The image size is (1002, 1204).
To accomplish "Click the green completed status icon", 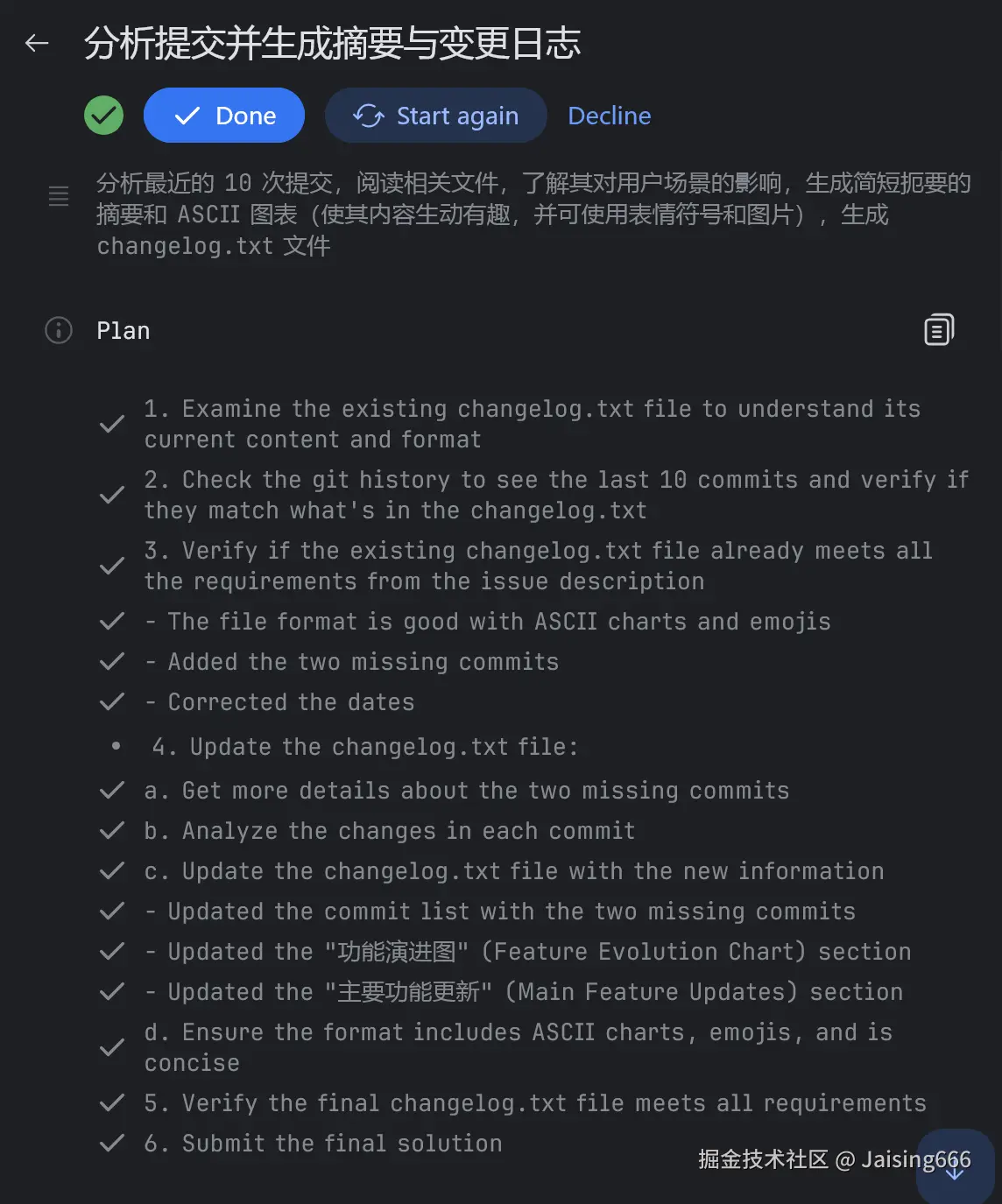I will (x=103, y=116).
